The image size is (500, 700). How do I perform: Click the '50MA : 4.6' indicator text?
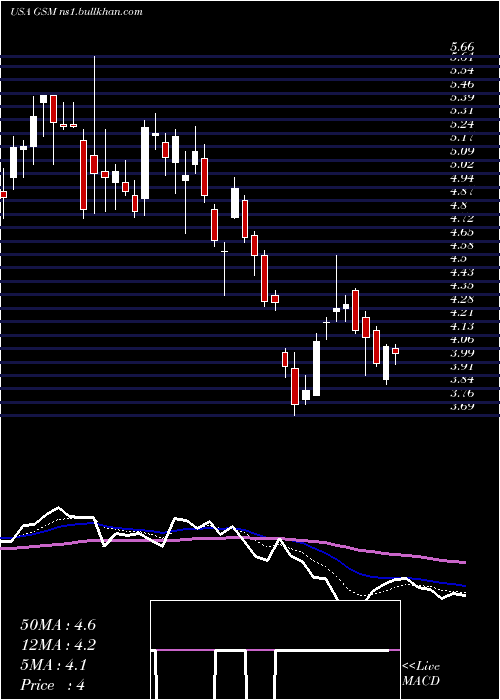pos(58,625)
